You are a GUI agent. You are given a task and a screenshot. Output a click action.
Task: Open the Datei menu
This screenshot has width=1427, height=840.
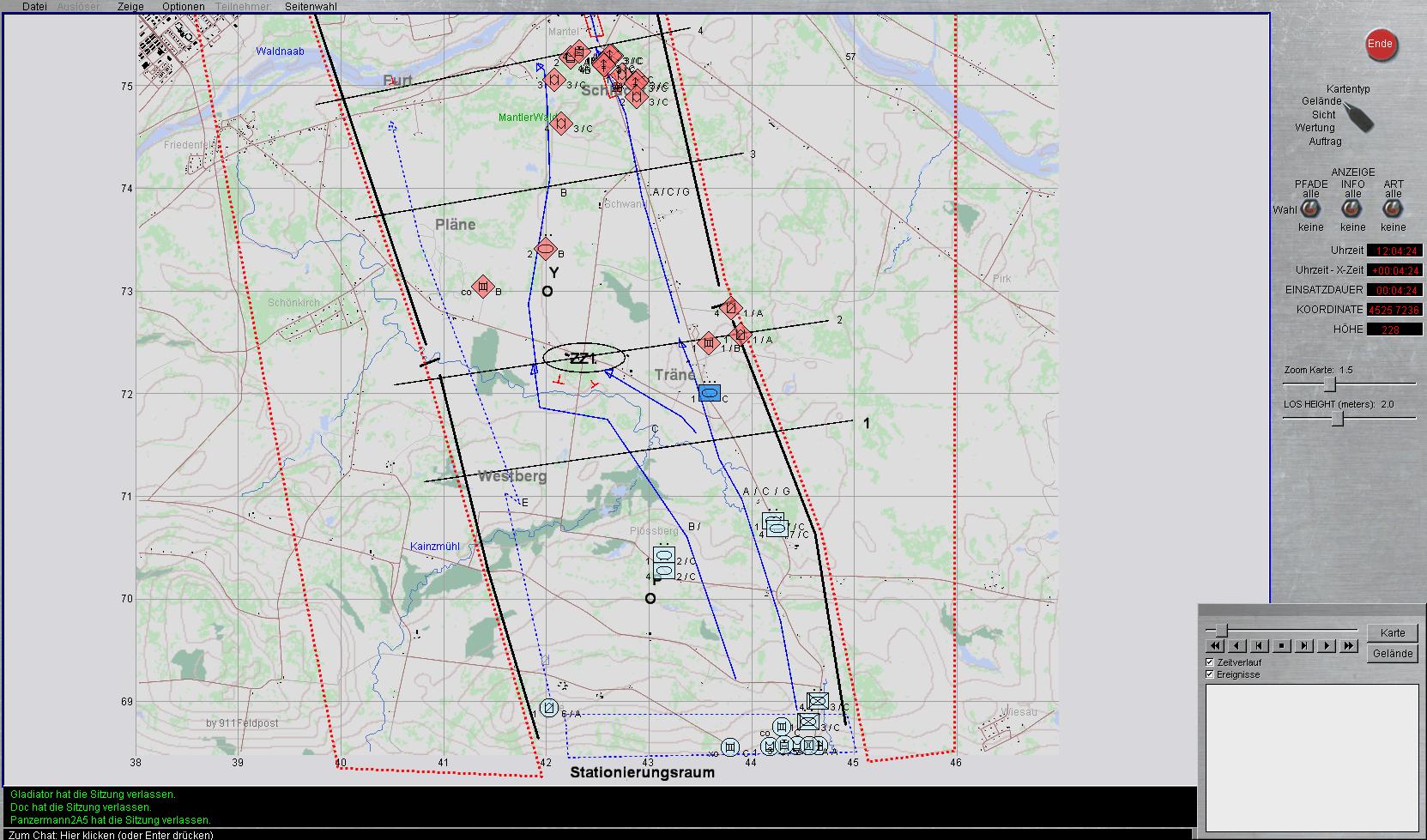click(34, 7)
